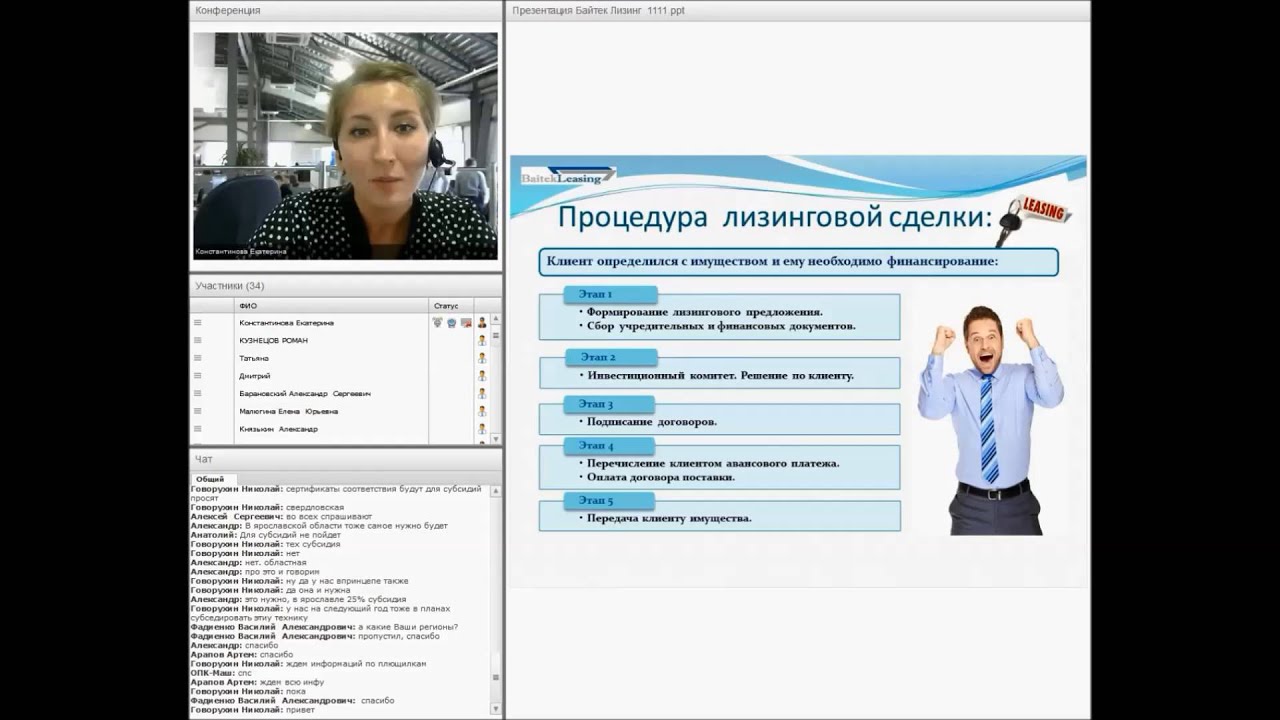Click user icon for Малогина Елена Юрьевна
The image size is (1280, 720).
[x=482, y=411]
